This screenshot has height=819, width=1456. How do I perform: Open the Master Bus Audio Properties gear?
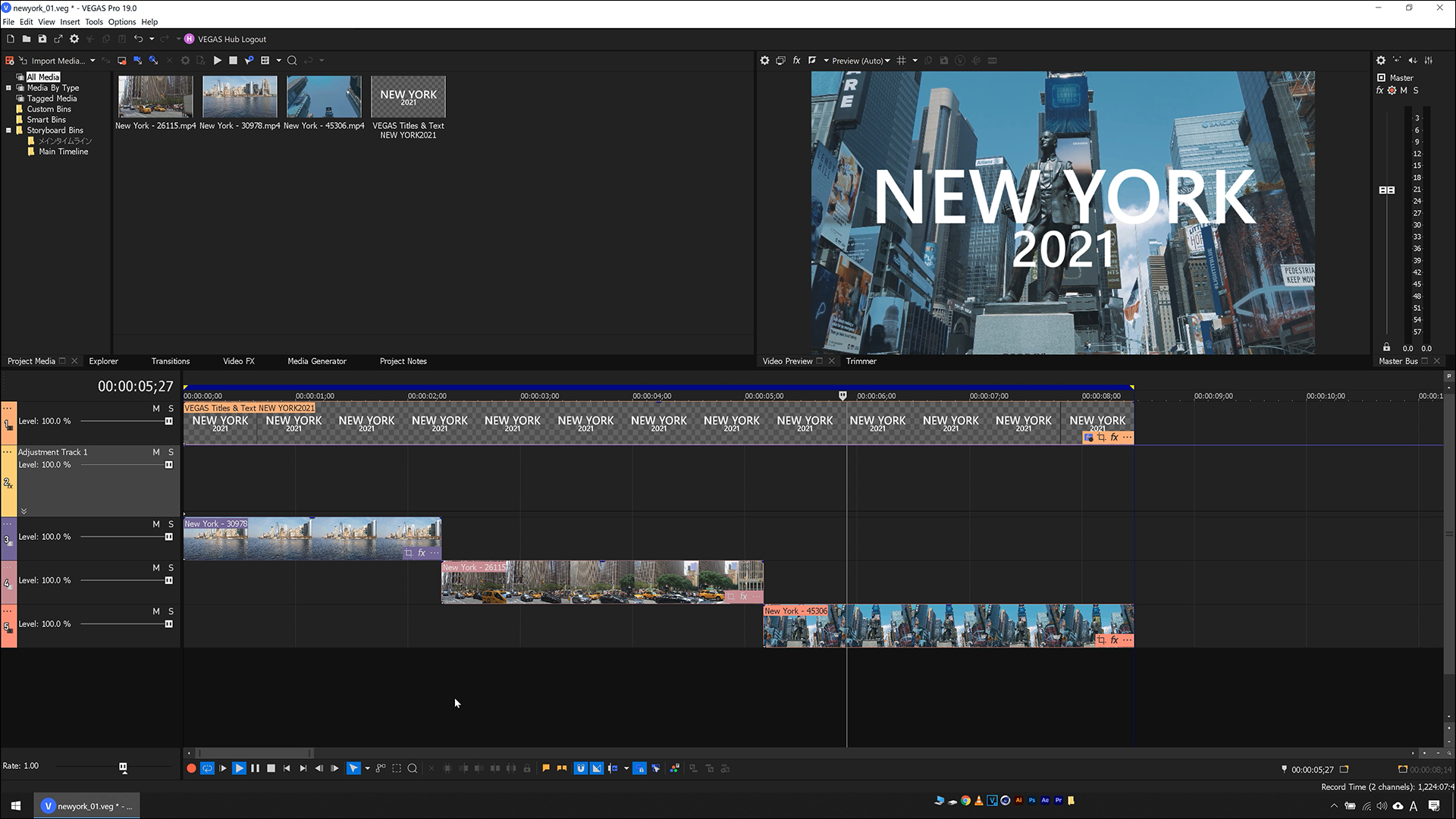coord(1381,61)
